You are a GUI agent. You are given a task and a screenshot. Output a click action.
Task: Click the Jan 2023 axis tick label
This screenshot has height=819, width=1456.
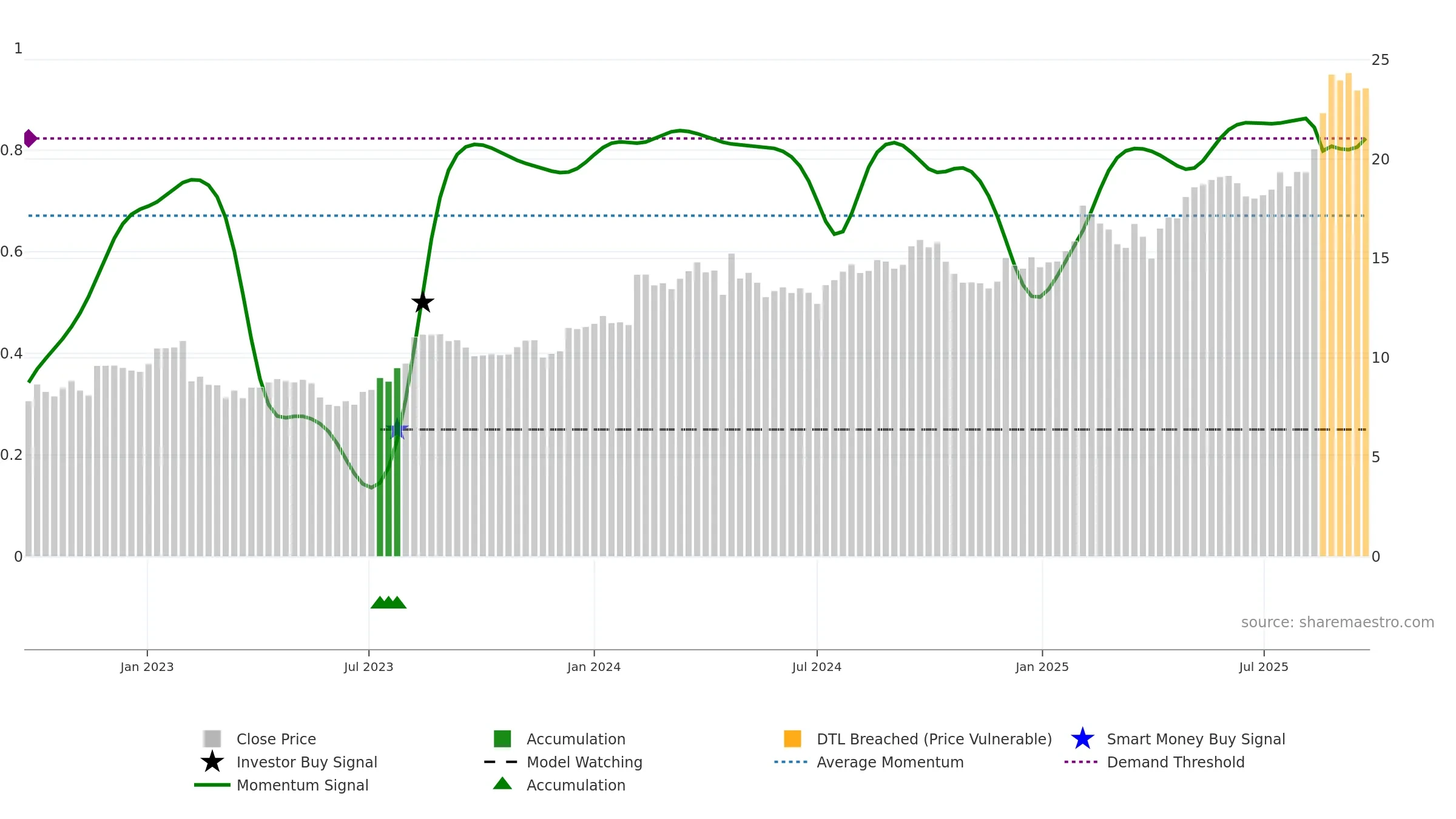click(x=147, y=667)
